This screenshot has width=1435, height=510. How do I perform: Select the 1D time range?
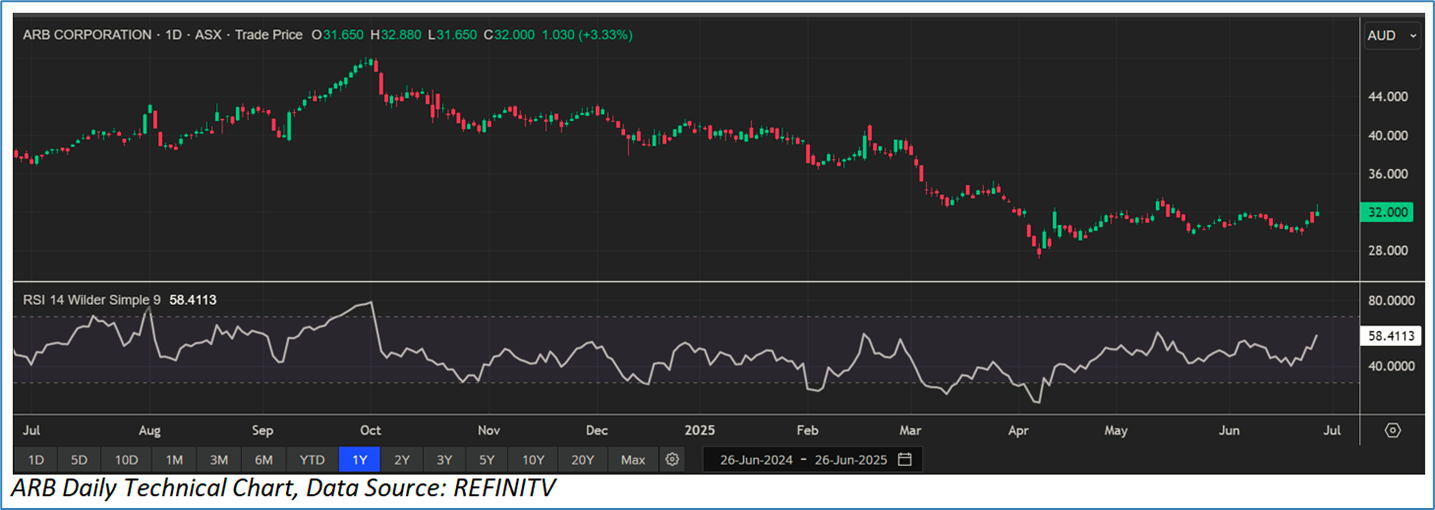[x=35, y=460]
